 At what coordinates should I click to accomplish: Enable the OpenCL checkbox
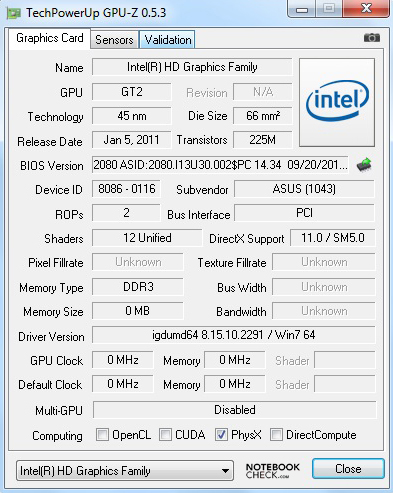point(102,435)
